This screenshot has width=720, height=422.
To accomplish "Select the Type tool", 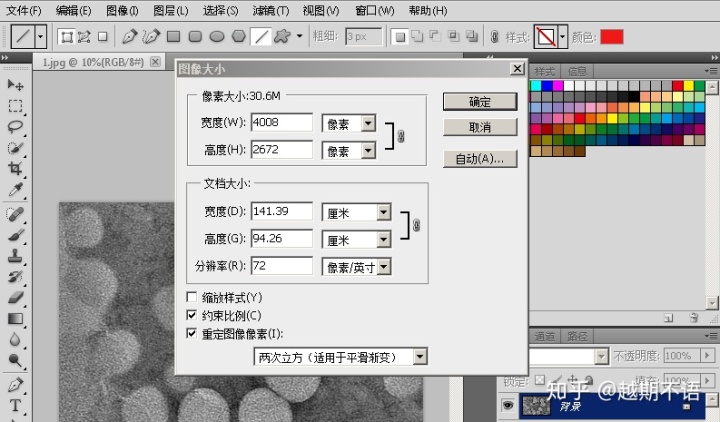I will pyautogui.click(x=15, y=405).
